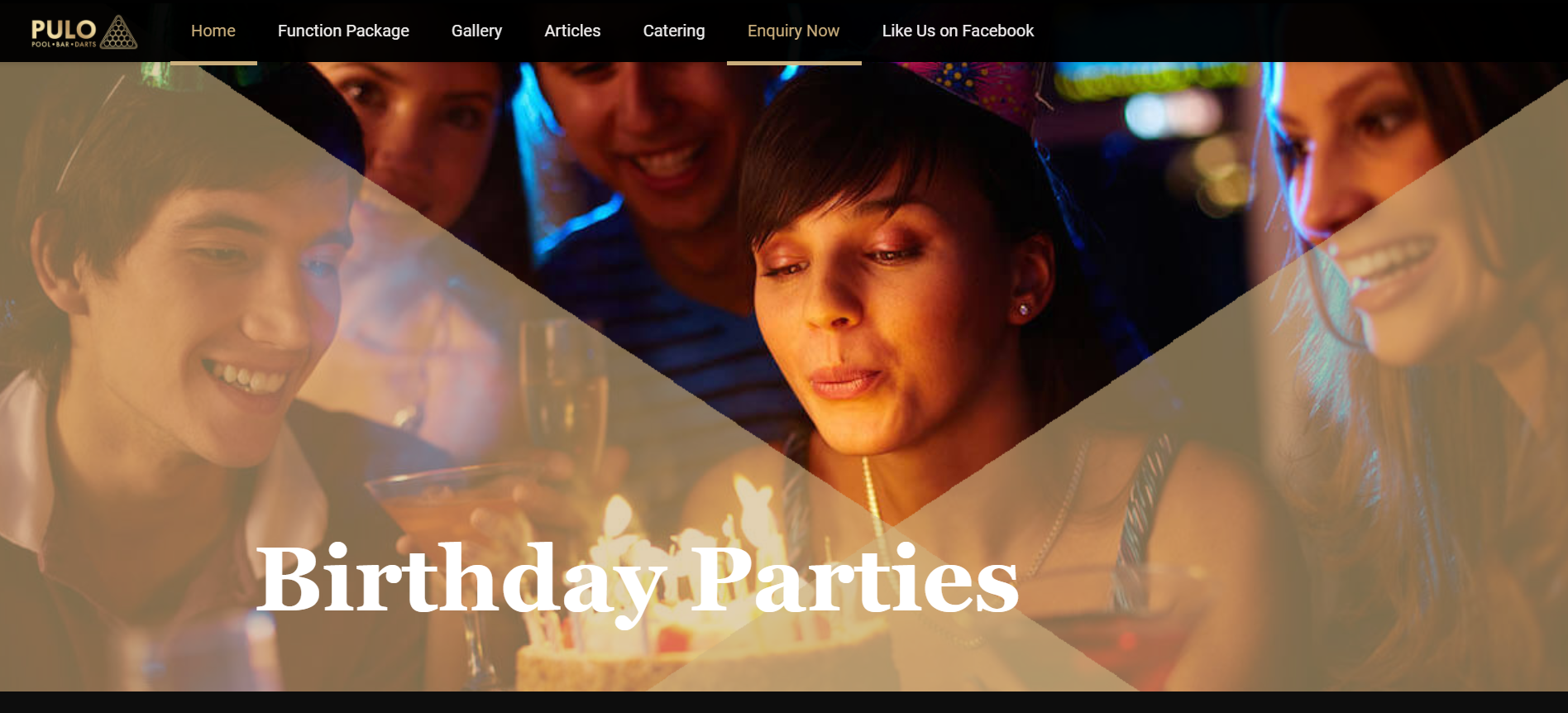Click the PULO pool ball triangle logo icon

(119, 32)
